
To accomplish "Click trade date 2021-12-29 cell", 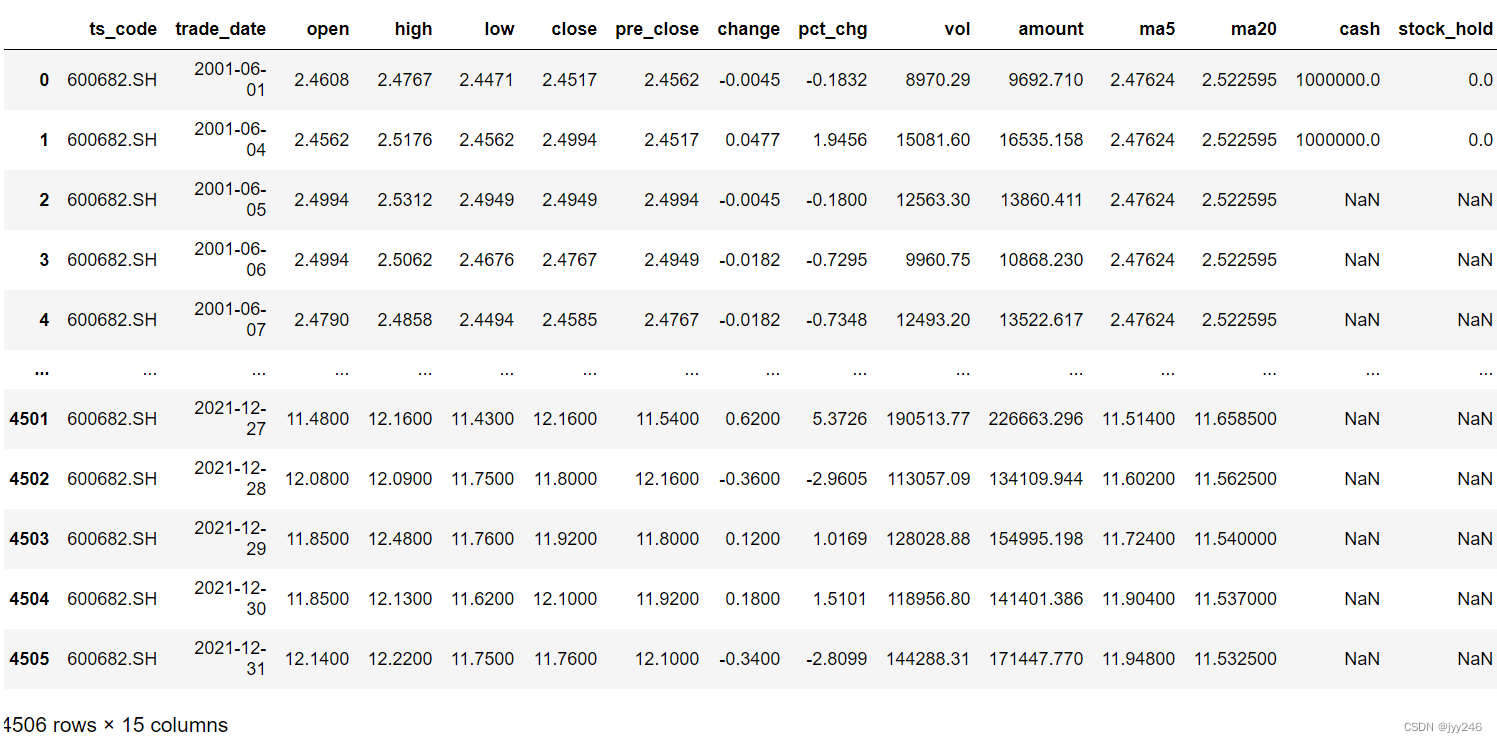I will click(x=230, y=539).
